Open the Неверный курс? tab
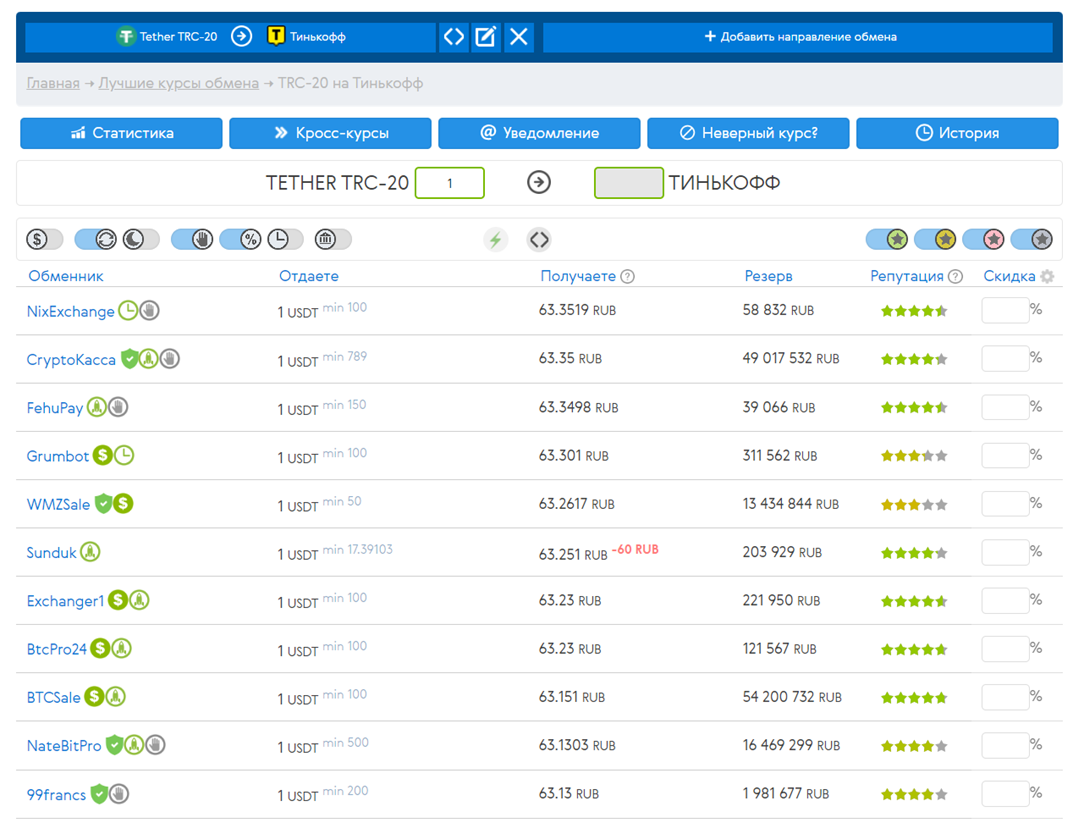The height and width of the screenshot is (823, 1084). pos(748,133)
